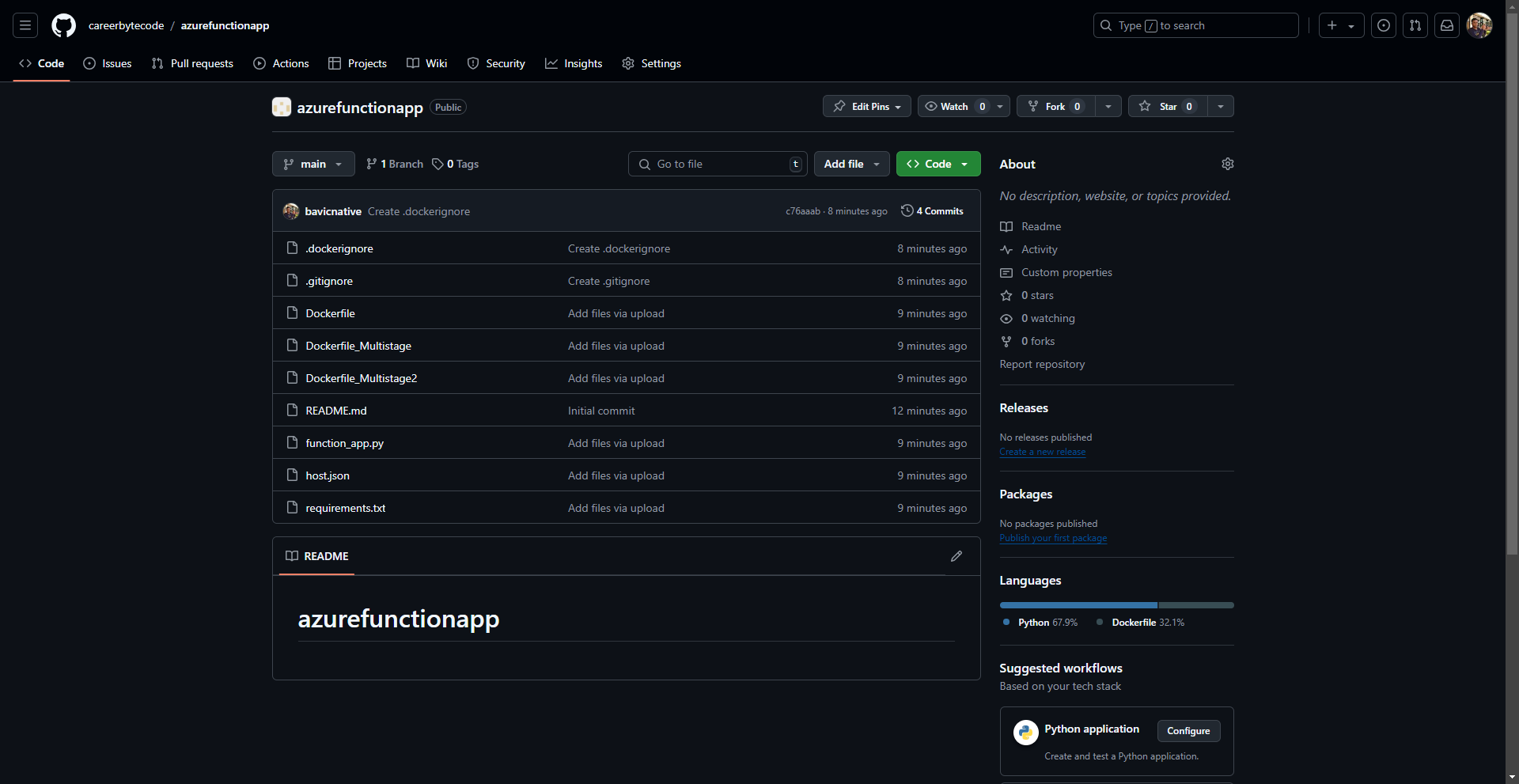This screenshot has height=784, width=1519.
Task: Expand the Add file dropdown
Action: coord(852,164)
